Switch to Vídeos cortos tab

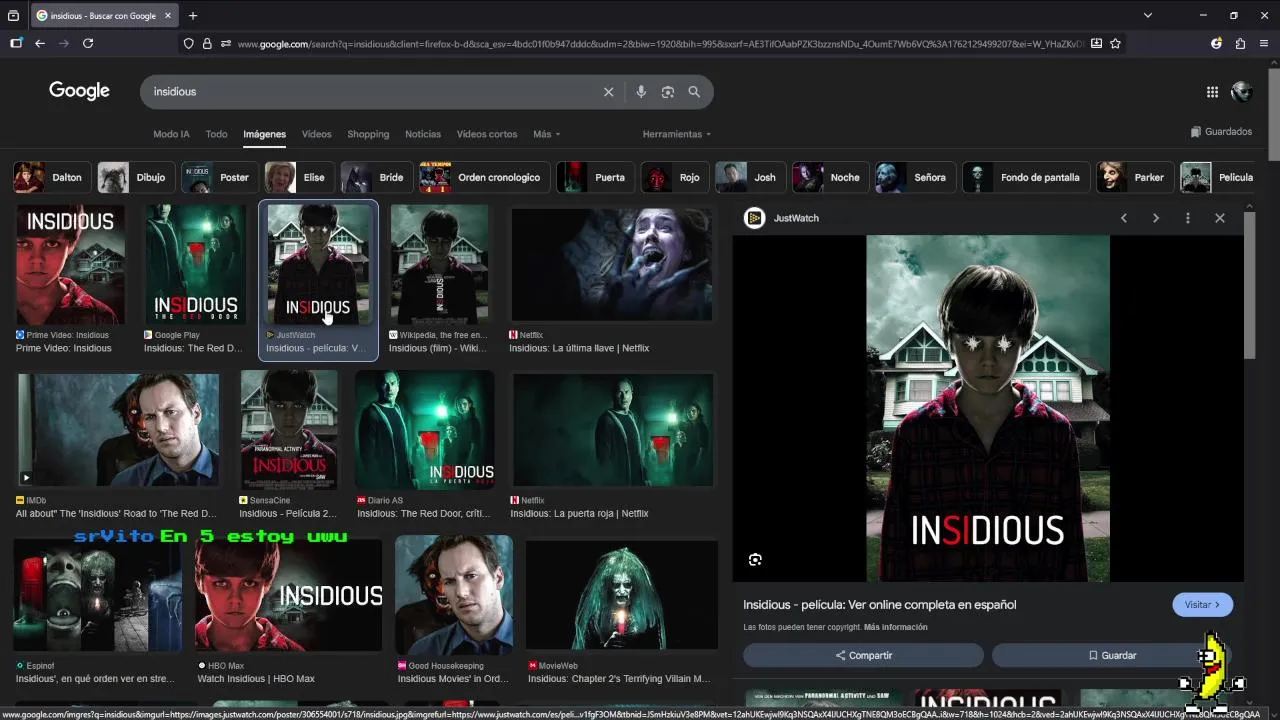(487, 134)
